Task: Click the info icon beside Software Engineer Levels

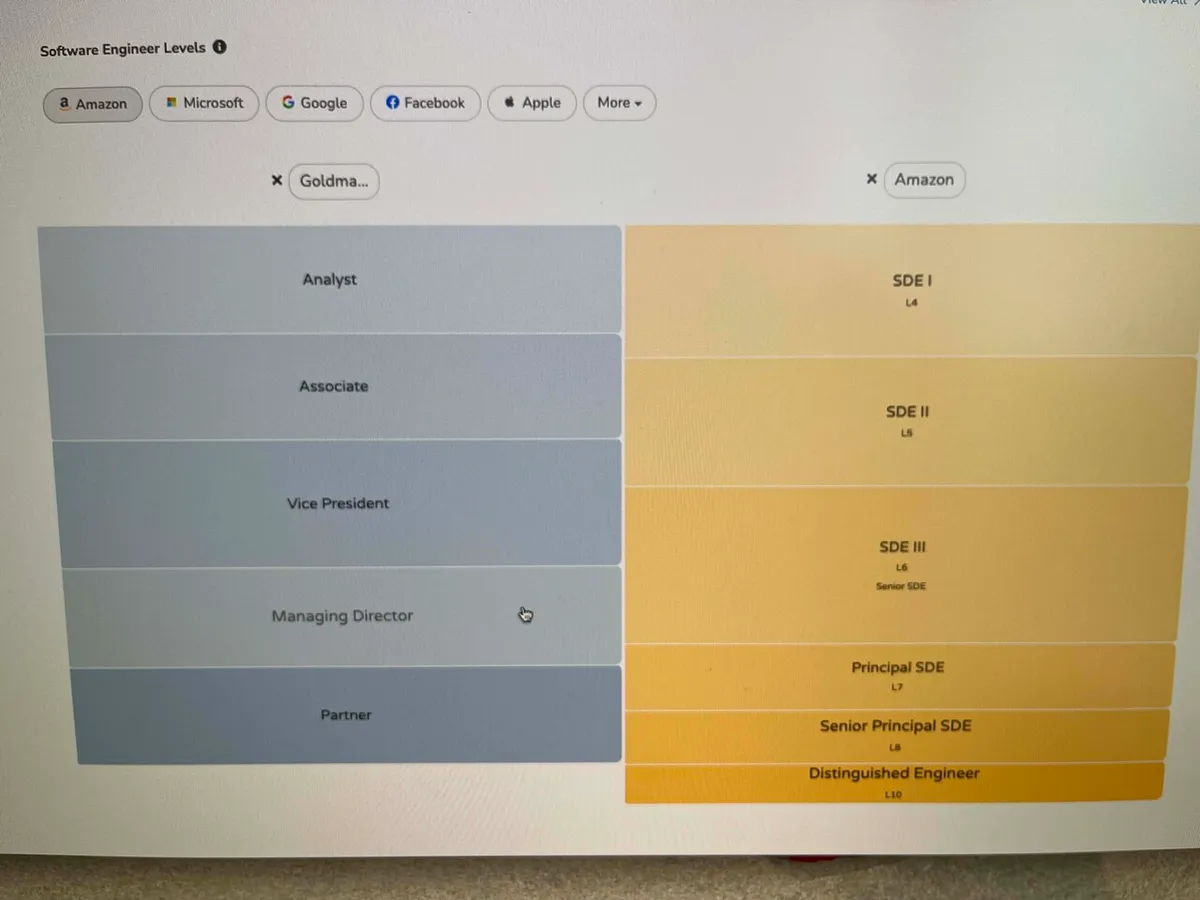Action: click(220, 47)
